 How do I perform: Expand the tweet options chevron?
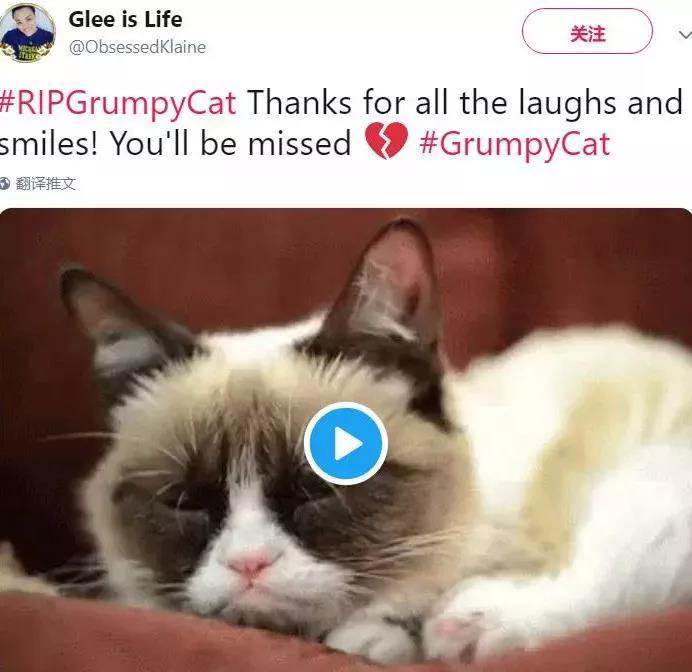(x=685, y=34)
